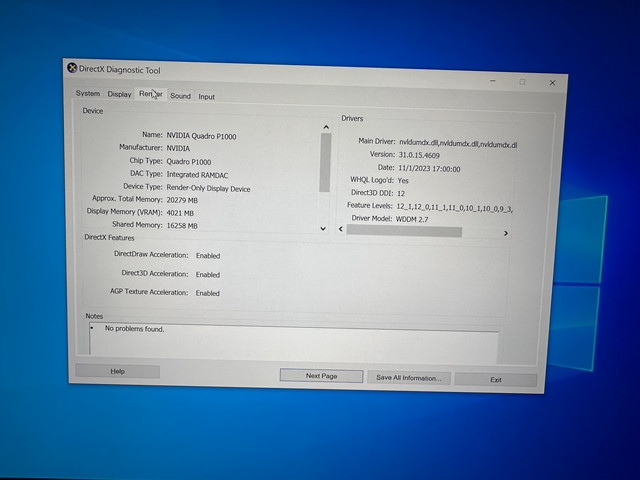
Task: Click inside the Notes text box
Action: 293,342
